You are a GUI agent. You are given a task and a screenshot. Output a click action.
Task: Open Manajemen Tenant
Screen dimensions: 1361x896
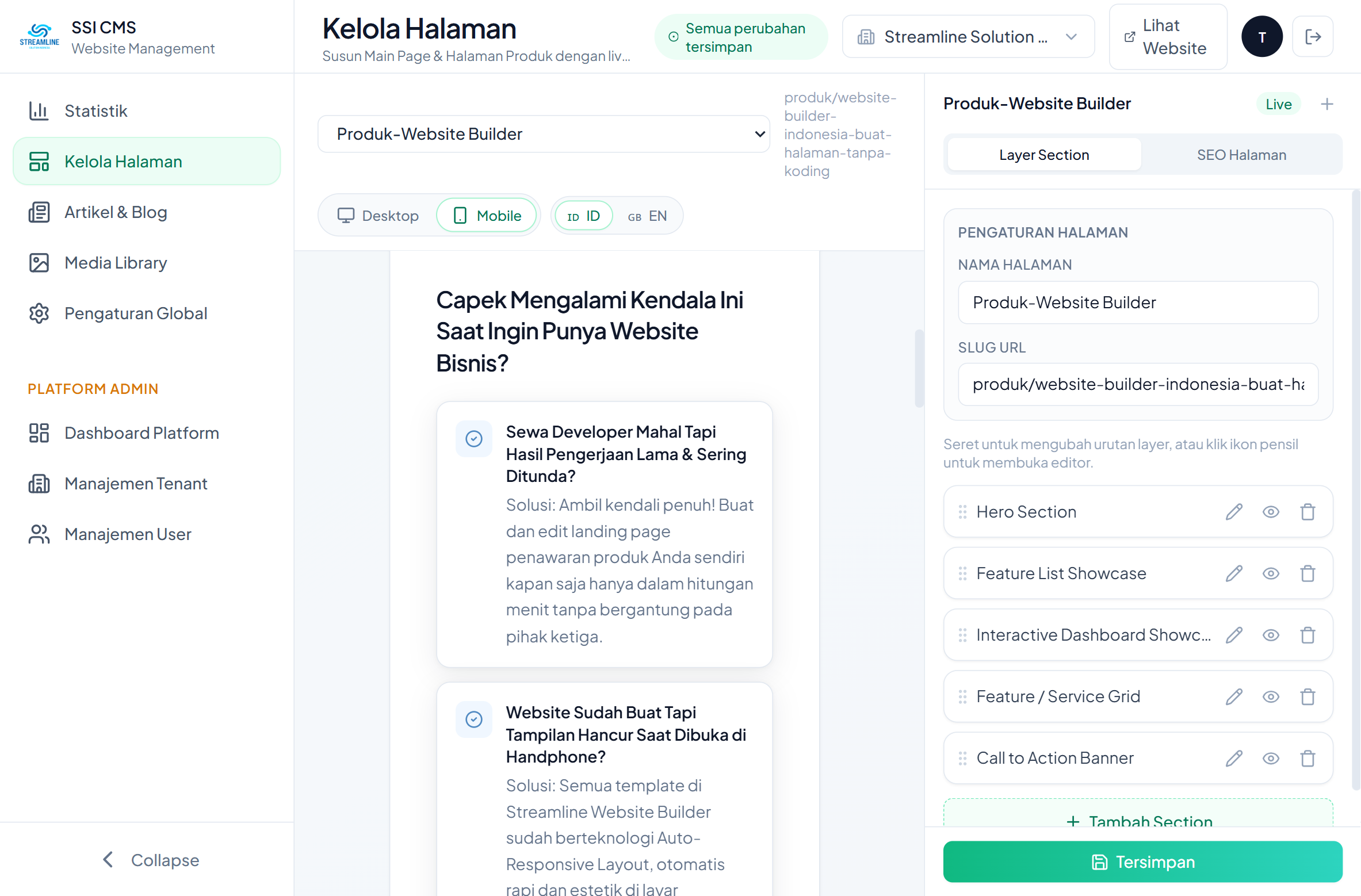pyautogui.click(x=147, y=484)
